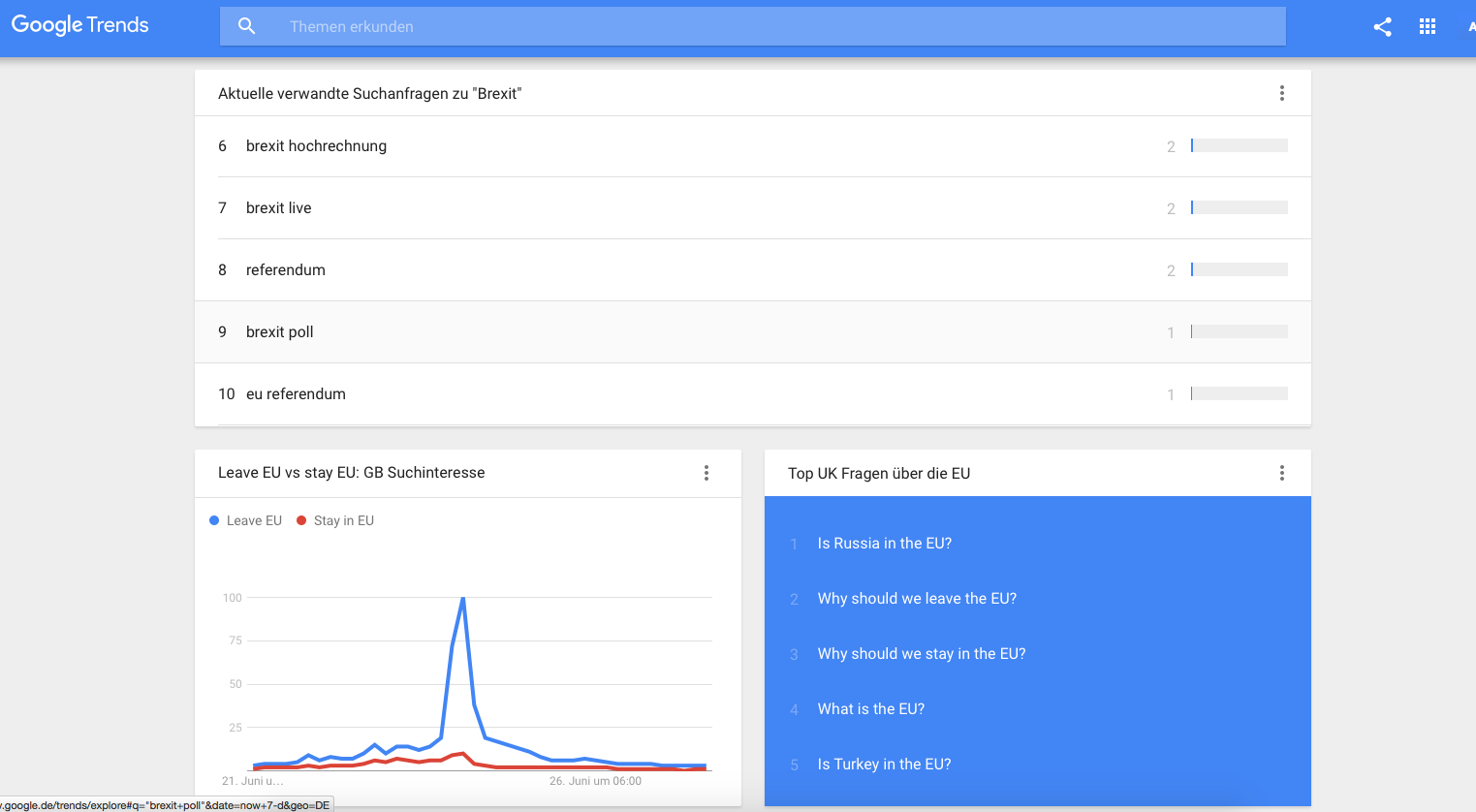Open the Google apps grid

tap(1428, 27)
